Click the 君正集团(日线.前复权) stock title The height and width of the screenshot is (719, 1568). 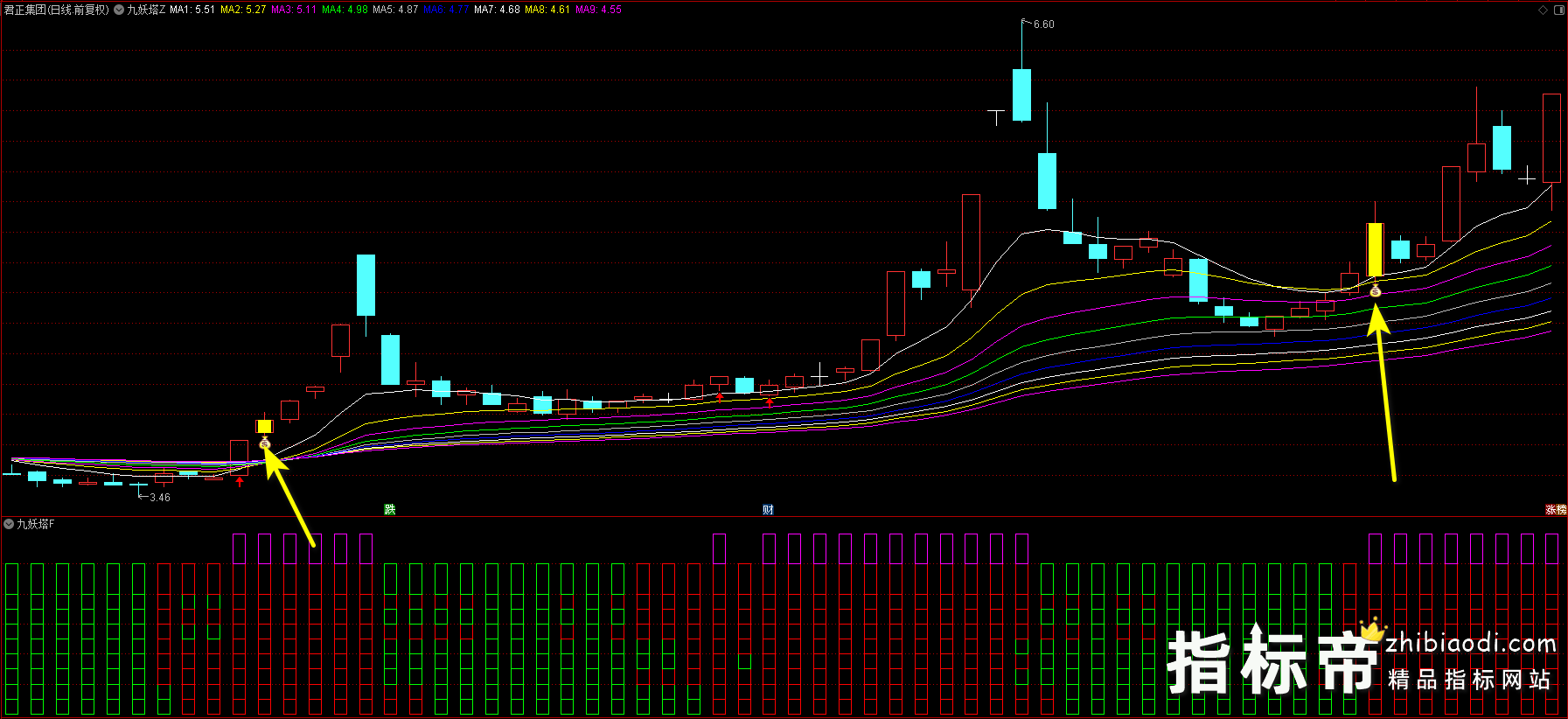[57, 10]
